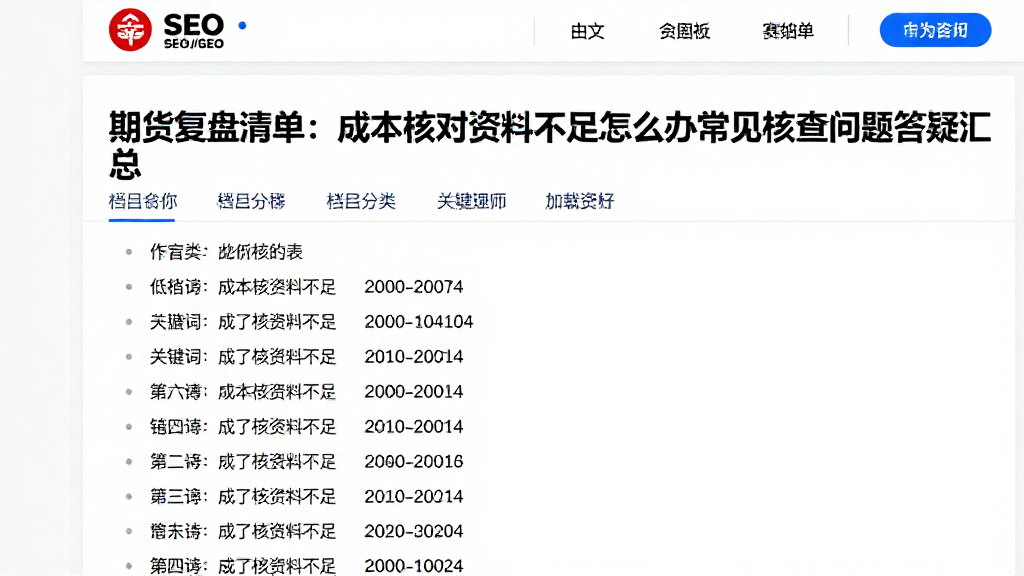This screenshot has width=1024, height=576.
Task: Click the page title starting 期货复盘清单
Action: 550,145
